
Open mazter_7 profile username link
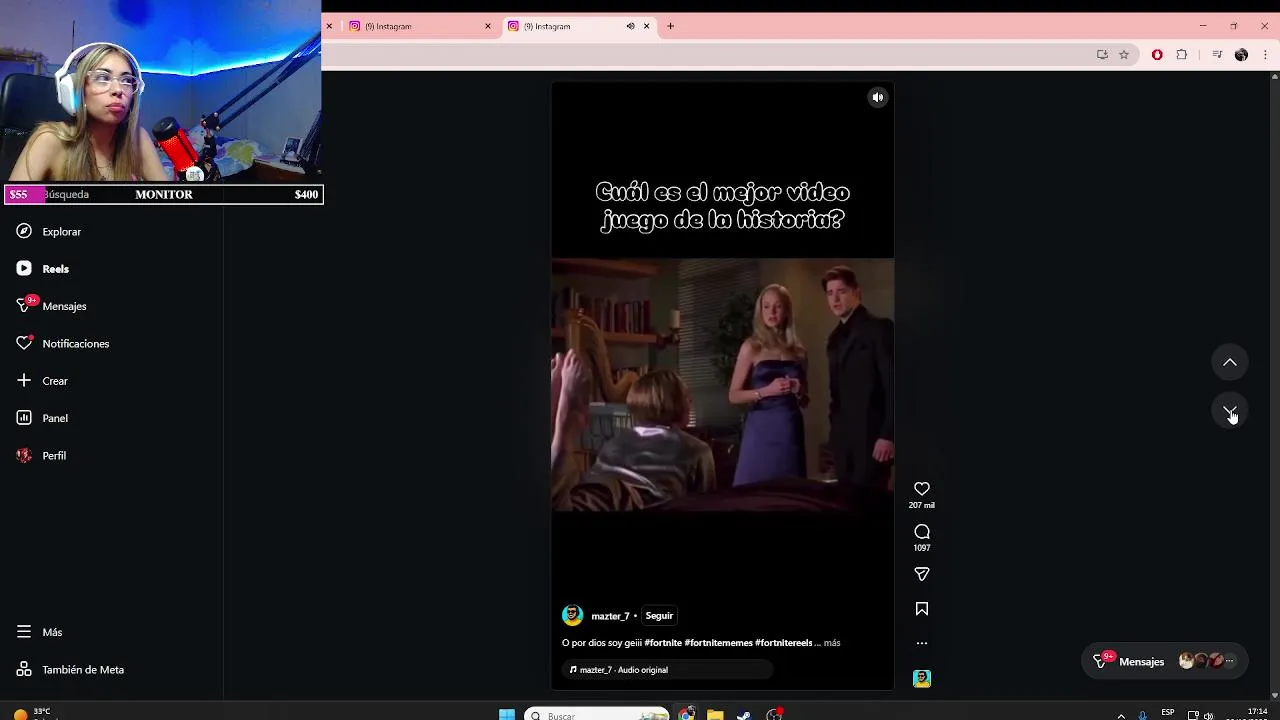tap(610, 616)
